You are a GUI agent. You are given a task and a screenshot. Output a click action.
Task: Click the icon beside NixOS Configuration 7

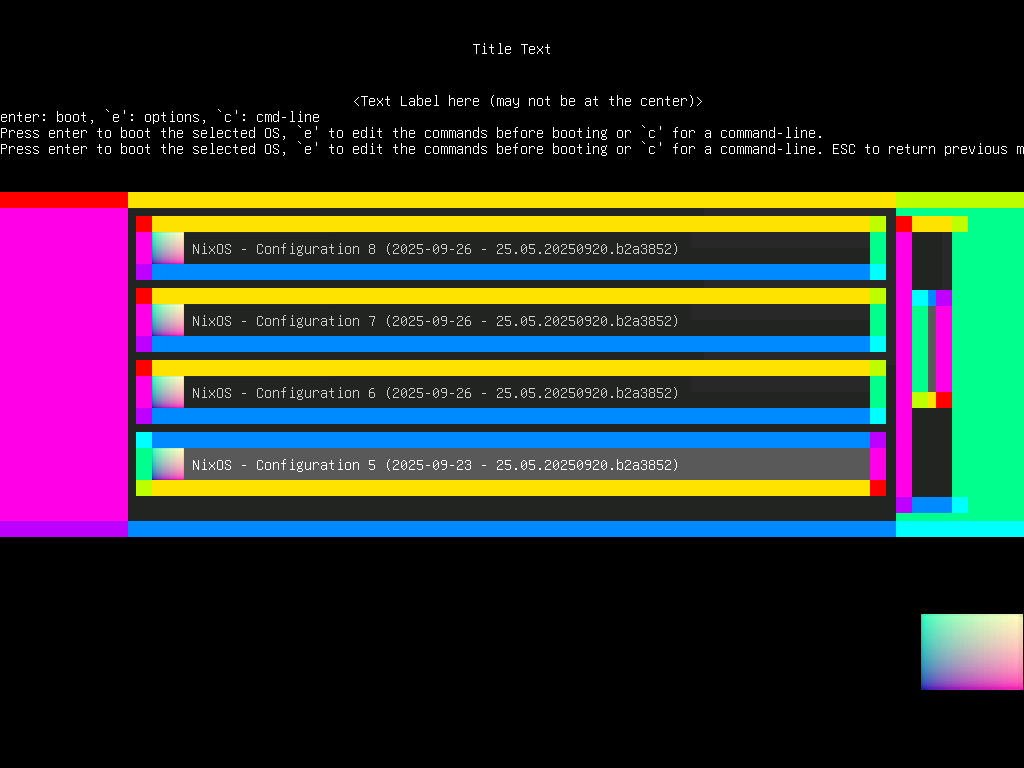point(168,320)
